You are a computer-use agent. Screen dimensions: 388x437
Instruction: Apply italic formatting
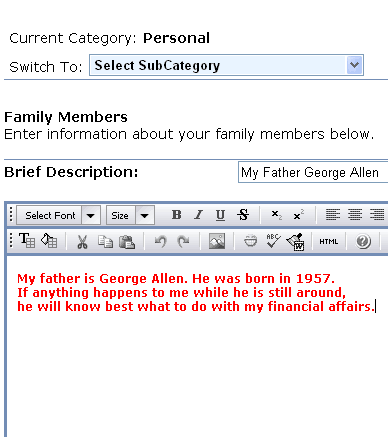(199, 215)
